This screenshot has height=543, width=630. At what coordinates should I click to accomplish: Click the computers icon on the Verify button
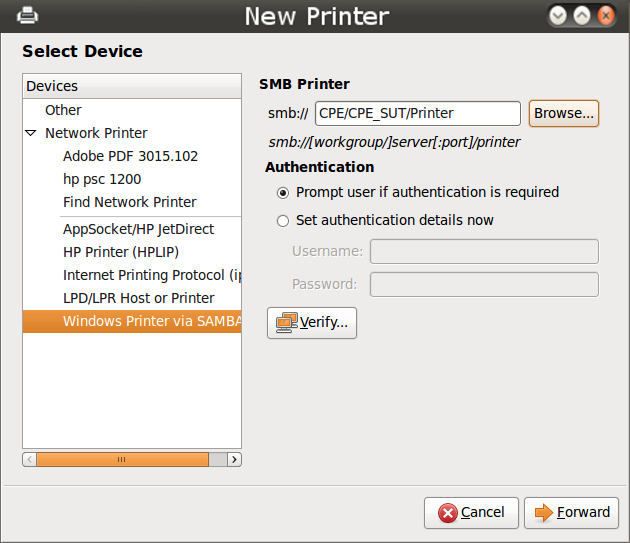point(286,323)
